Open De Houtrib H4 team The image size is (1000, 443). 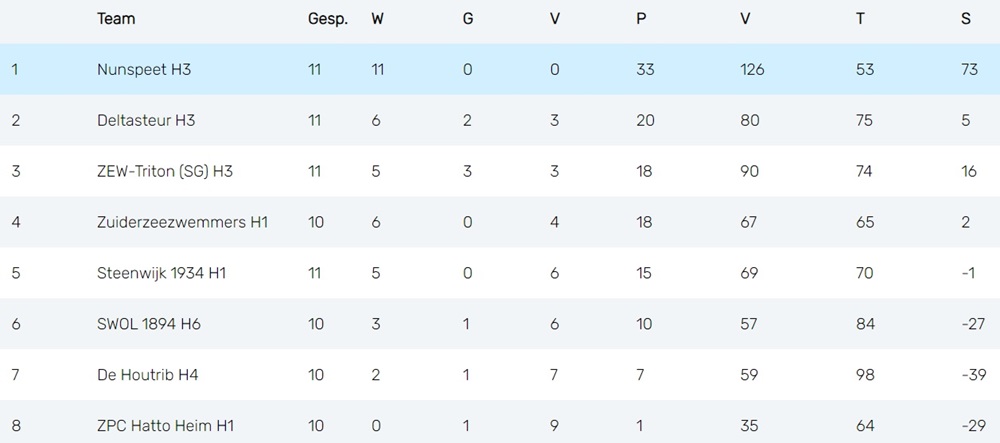[x=147, y=375]
